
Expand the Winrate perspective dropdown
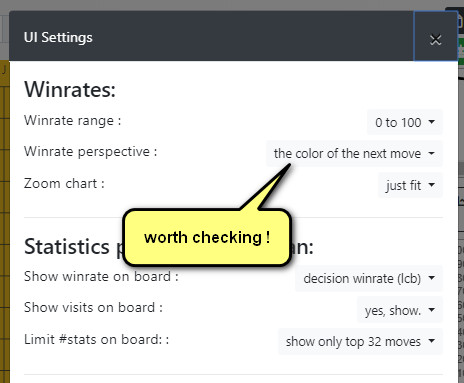354,153
